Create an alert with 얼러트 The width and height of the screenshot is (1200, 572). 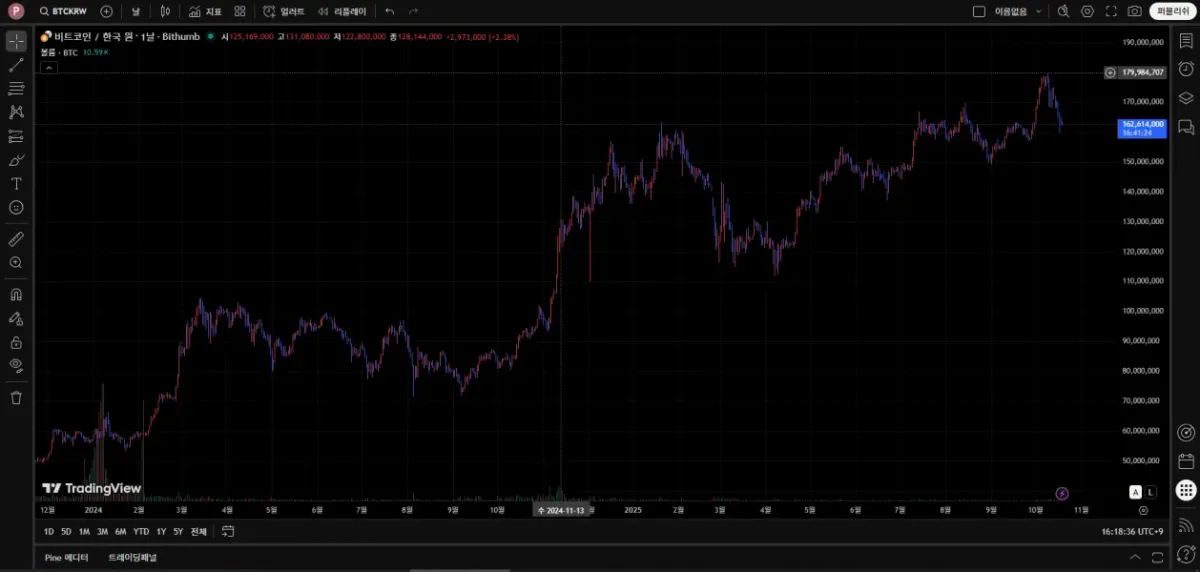pyautogui.click(x=284, y=11)
